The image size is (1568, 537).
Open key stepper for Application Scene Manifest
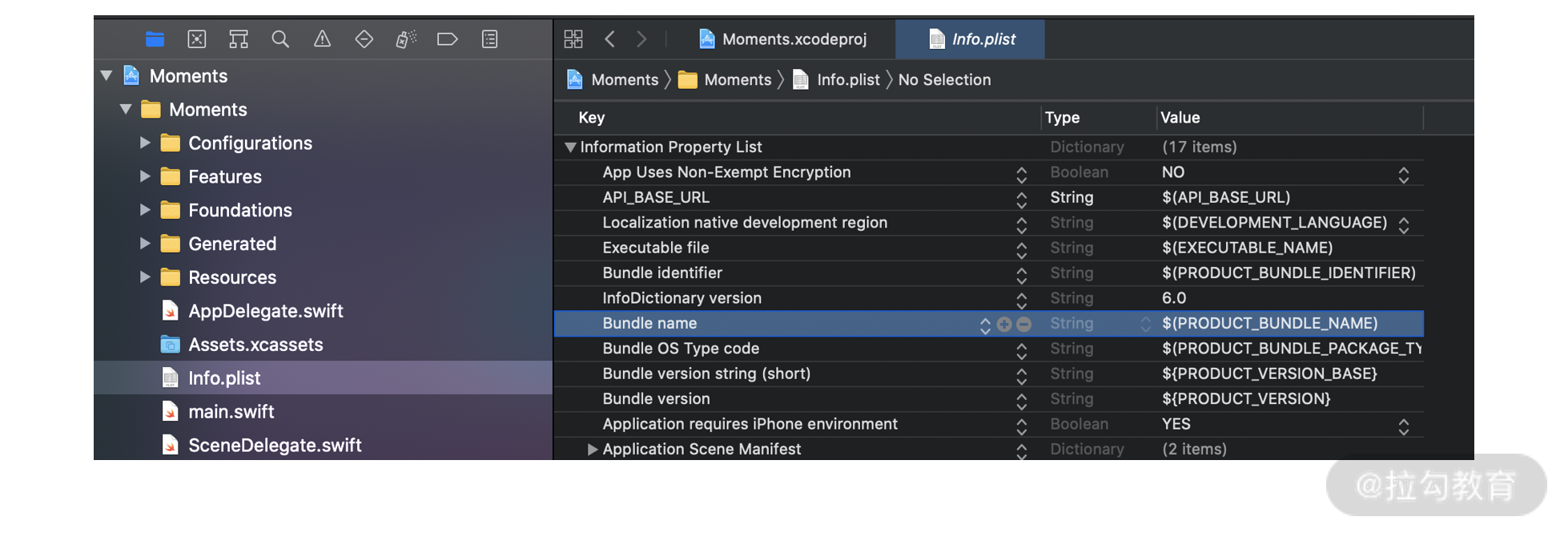1022,451
